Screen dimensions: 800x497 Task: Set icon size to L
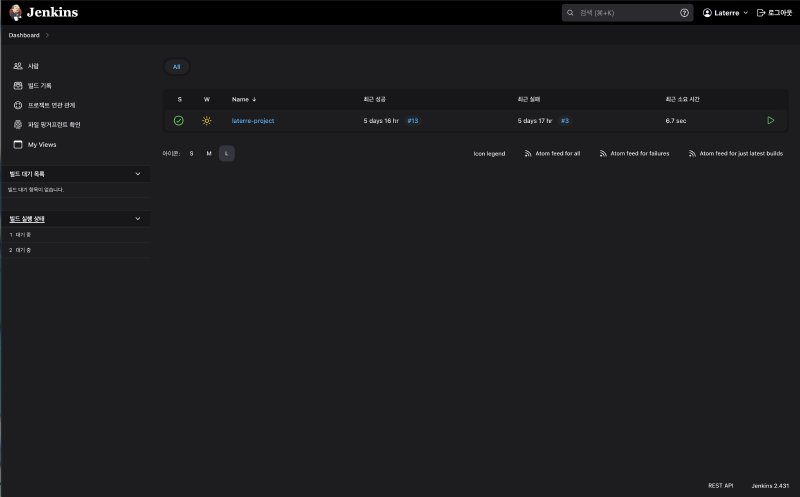[227, 154]
